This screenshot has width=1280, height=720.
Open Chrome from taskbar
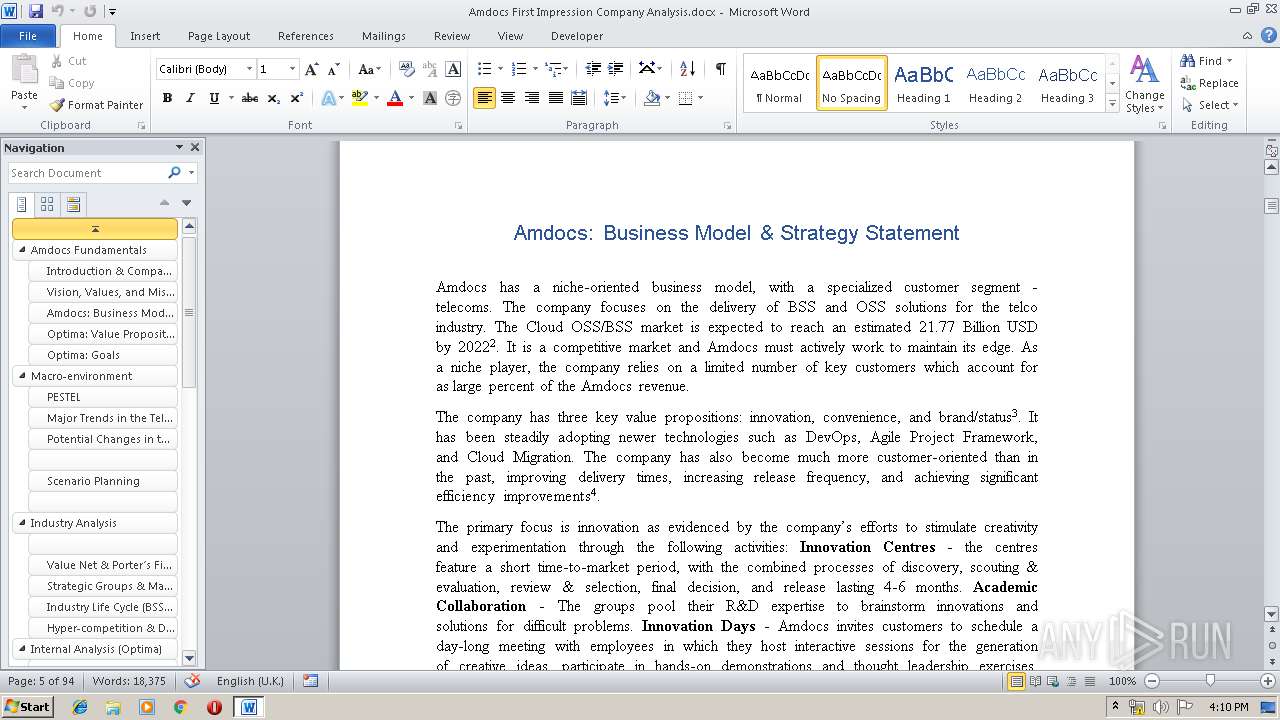pyautogui.click(x=181, y=707)
